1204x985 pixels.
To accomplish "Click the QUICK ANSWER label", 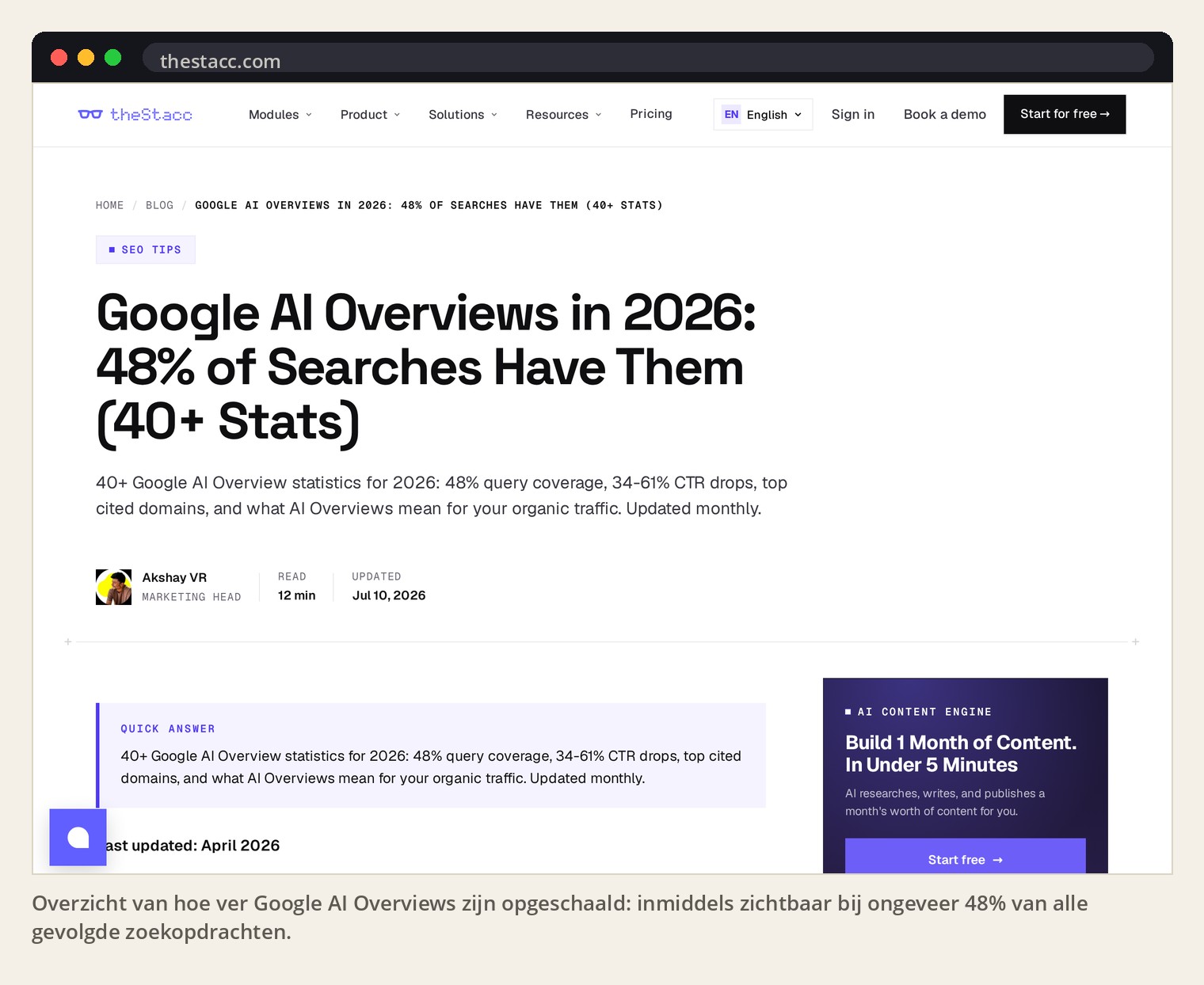I will tap(168, 728).
